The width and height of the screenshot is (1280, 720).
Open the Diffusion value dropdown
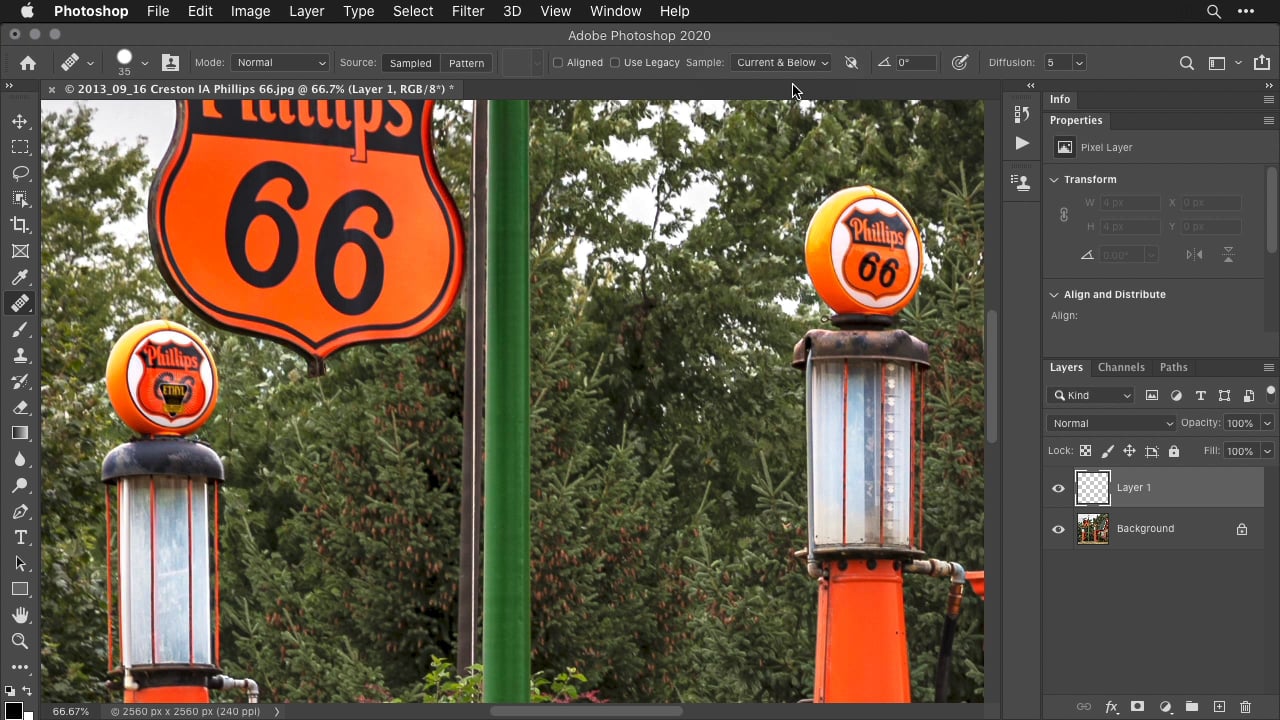coord(1079,62)
